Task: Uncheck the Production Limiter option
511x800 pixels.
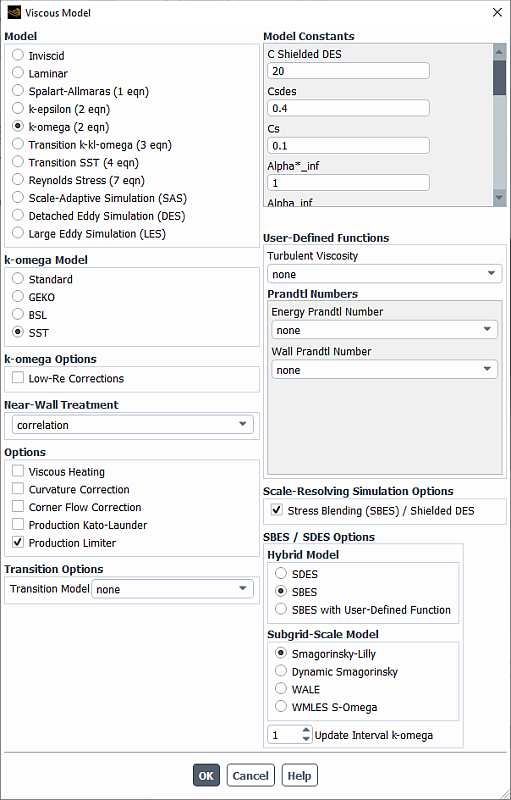Action: (18, 542)
